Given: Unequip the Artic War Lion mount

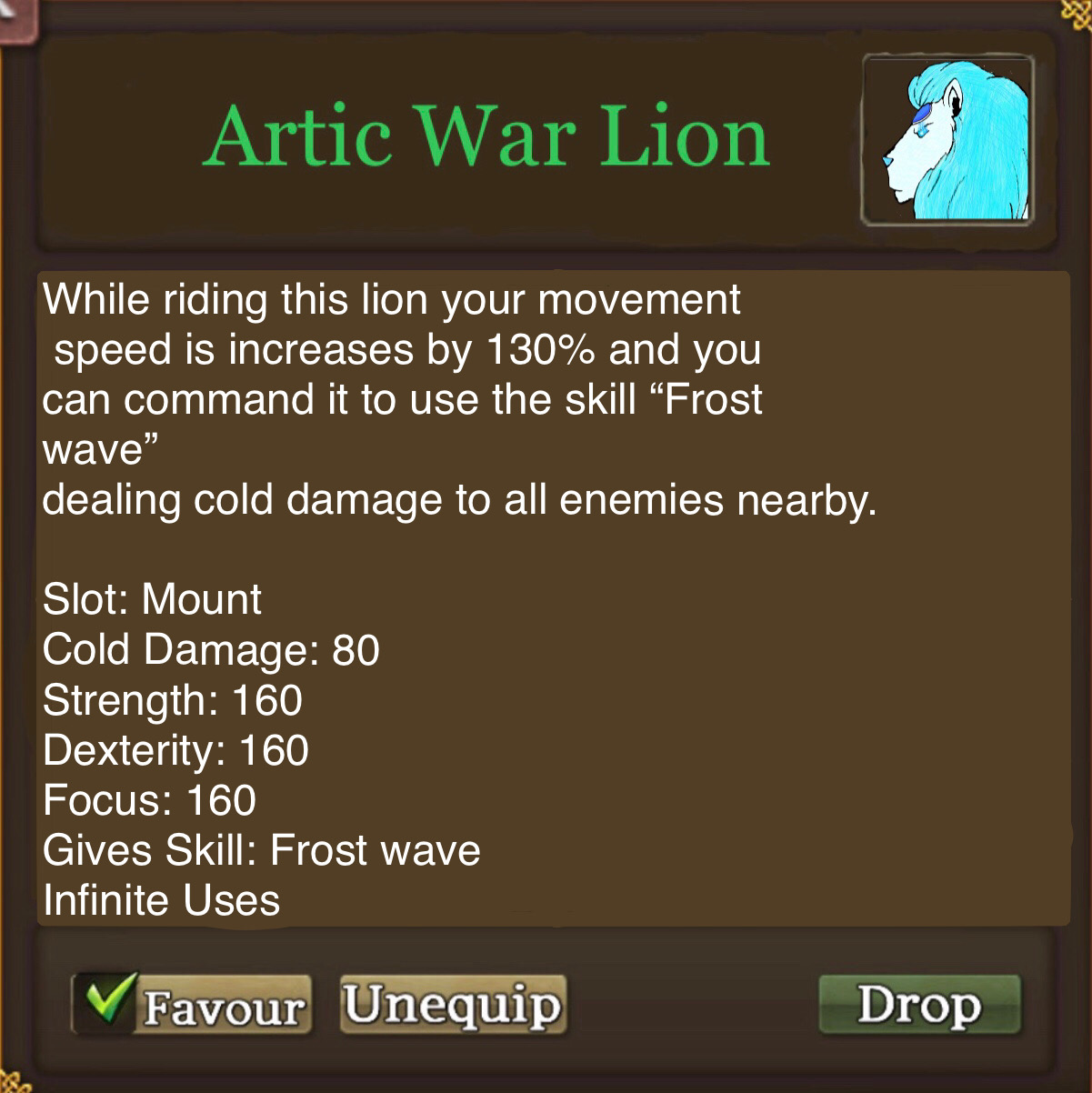Looking at the screenshot, I should (x=454, y=1005).
